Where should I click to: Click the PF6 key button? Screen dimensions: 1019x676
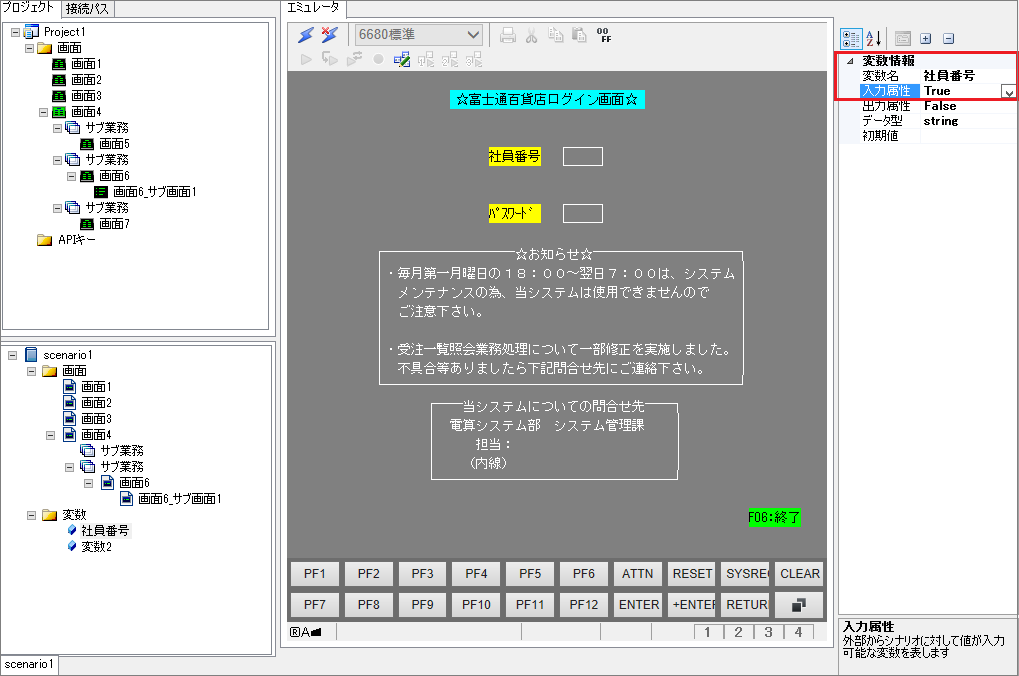click(584, 574)
